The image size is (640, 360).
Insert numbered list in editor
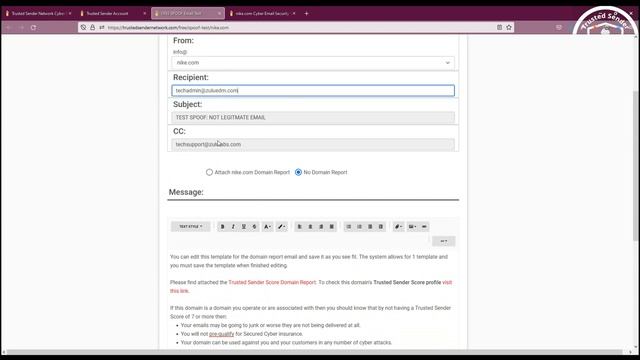click(359, 227)
